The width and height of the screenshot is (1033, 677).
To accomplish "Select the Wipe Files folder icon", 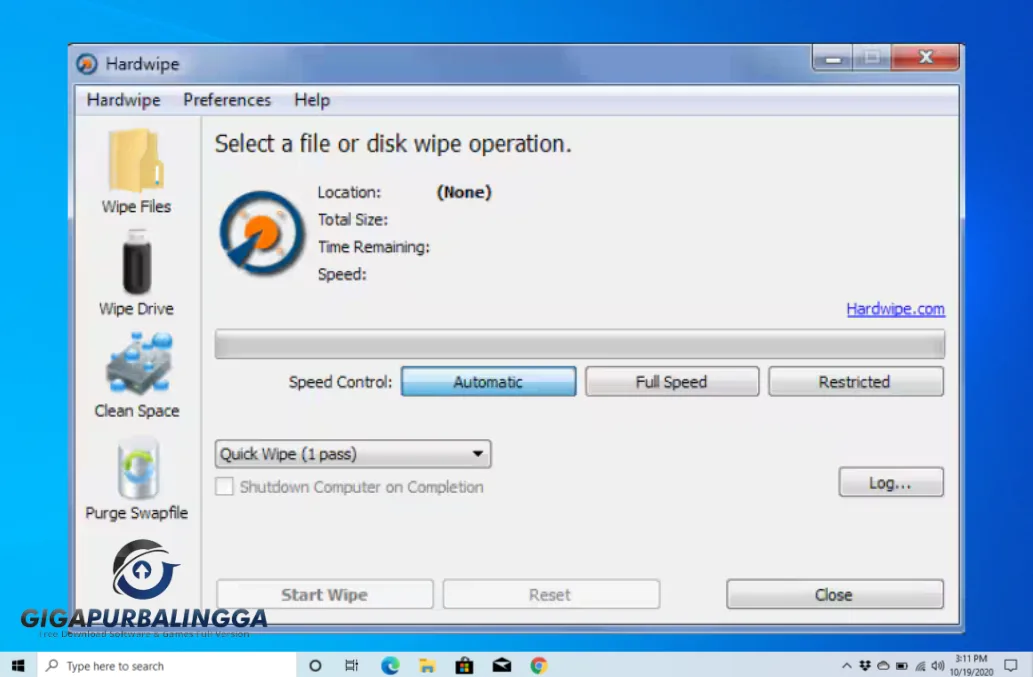I will [136, 159].
